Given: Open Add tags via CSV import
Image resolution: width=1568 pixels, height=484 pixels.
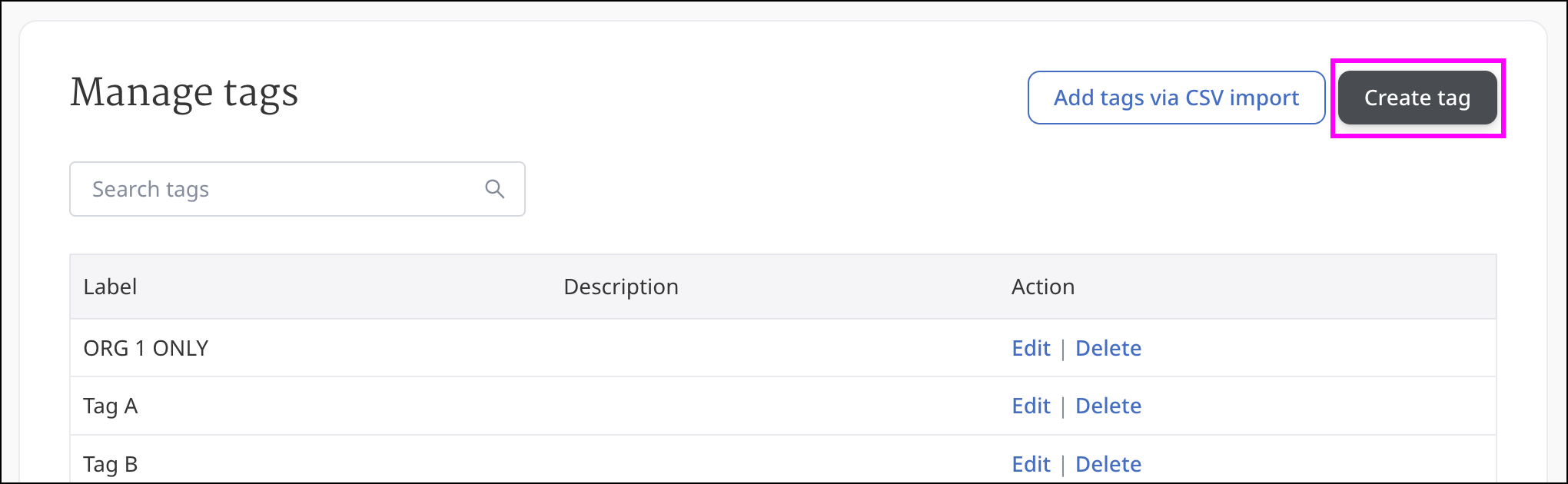Looking at the screenshot, I should coord(1176,98).
